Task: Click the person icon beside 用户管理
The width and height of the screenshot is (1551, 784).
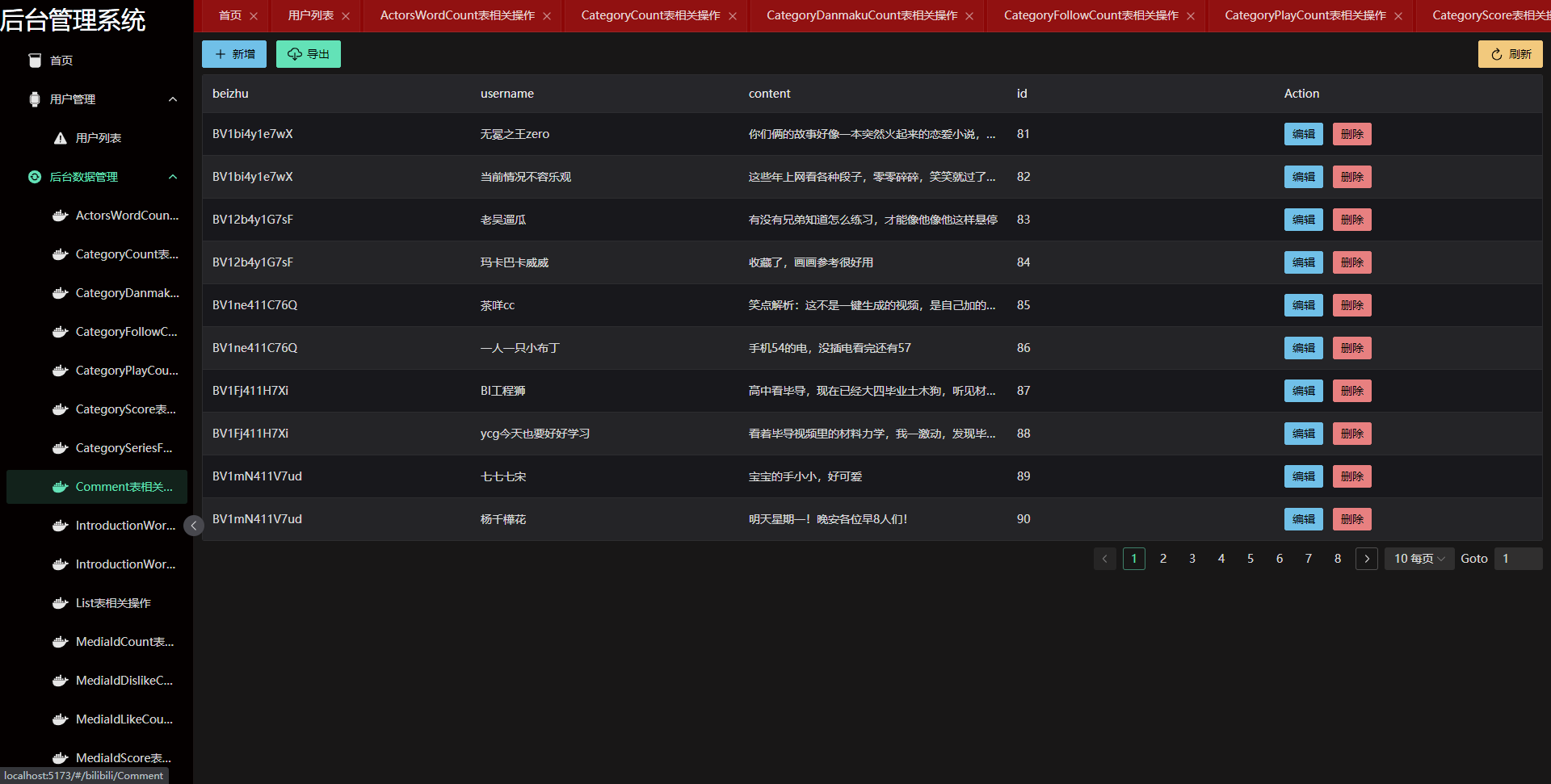Action: 34,99
